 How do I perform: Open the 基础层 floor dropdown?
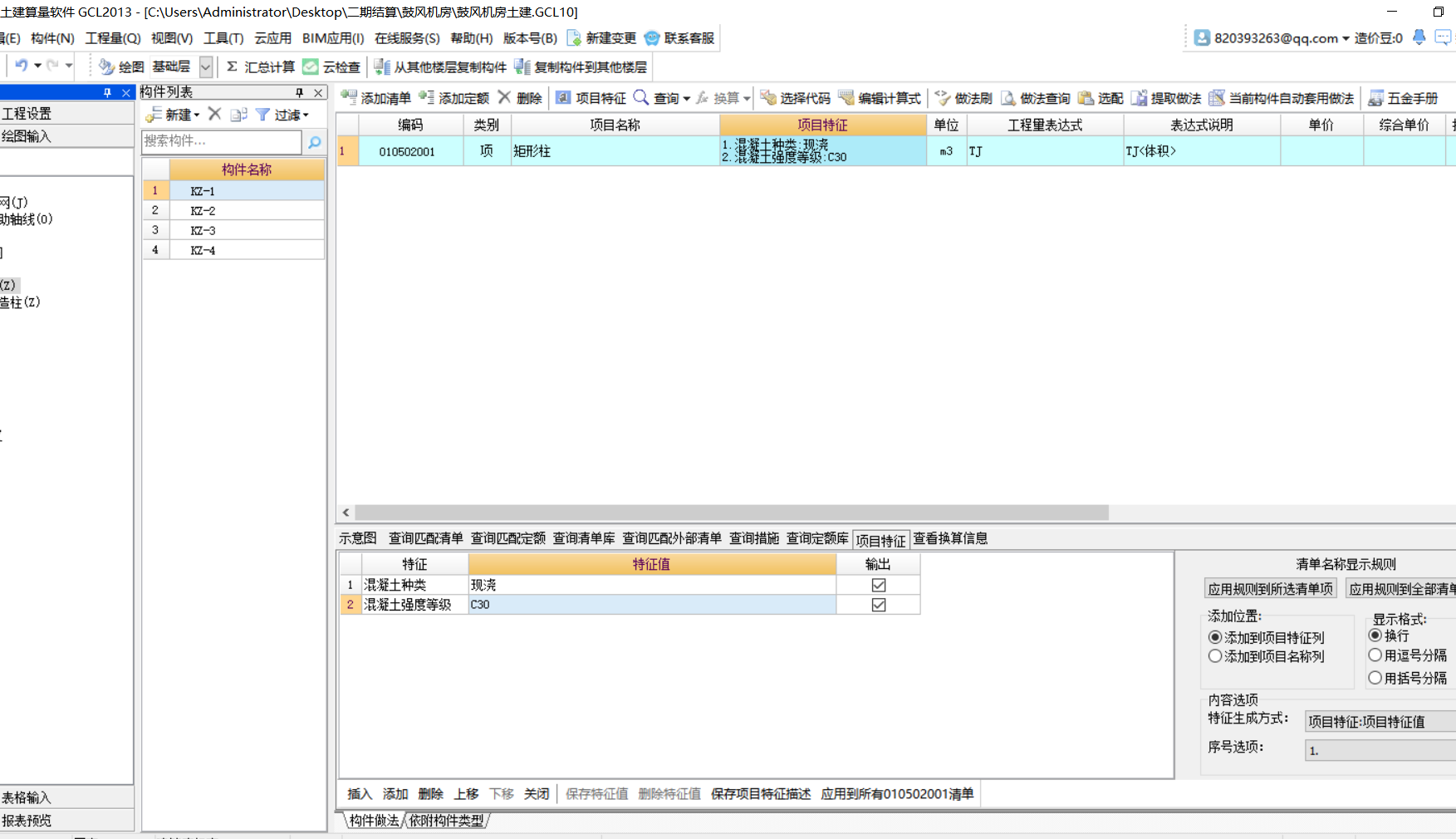point(206,66)
